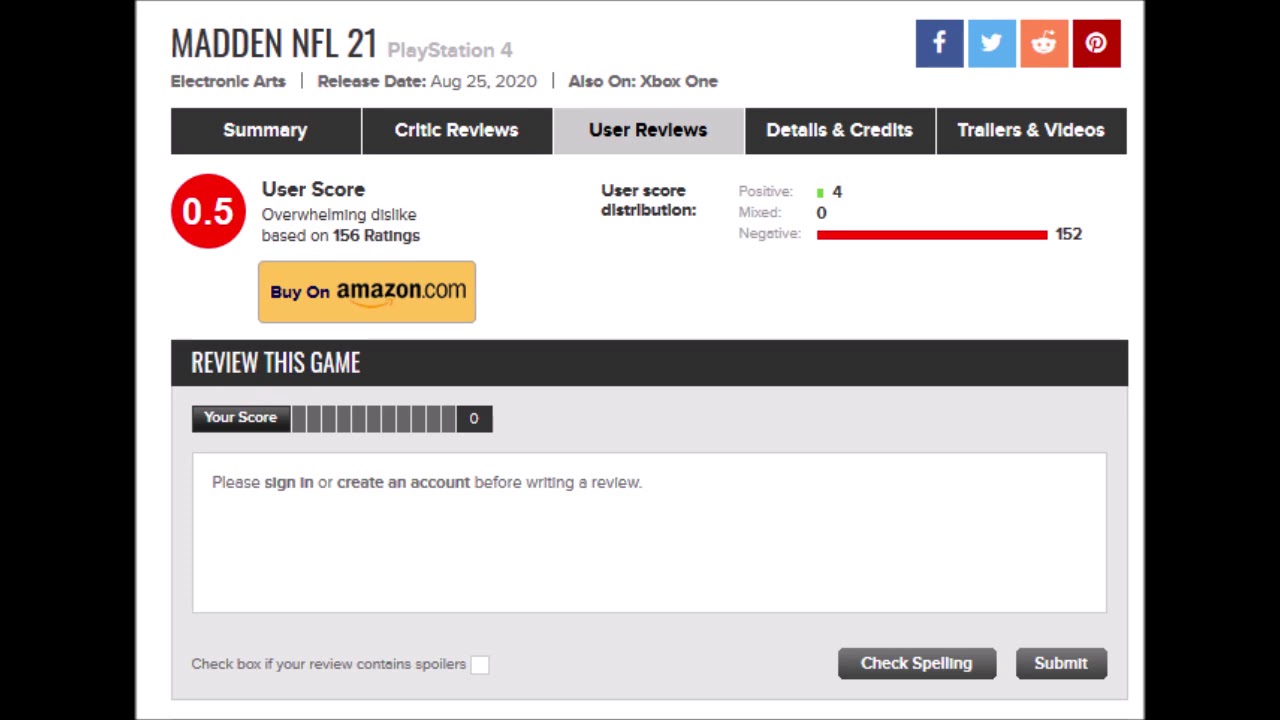Click the release date Aug 25, 2020
This screenshot has width=1280, height=720.
pos(483,81)
